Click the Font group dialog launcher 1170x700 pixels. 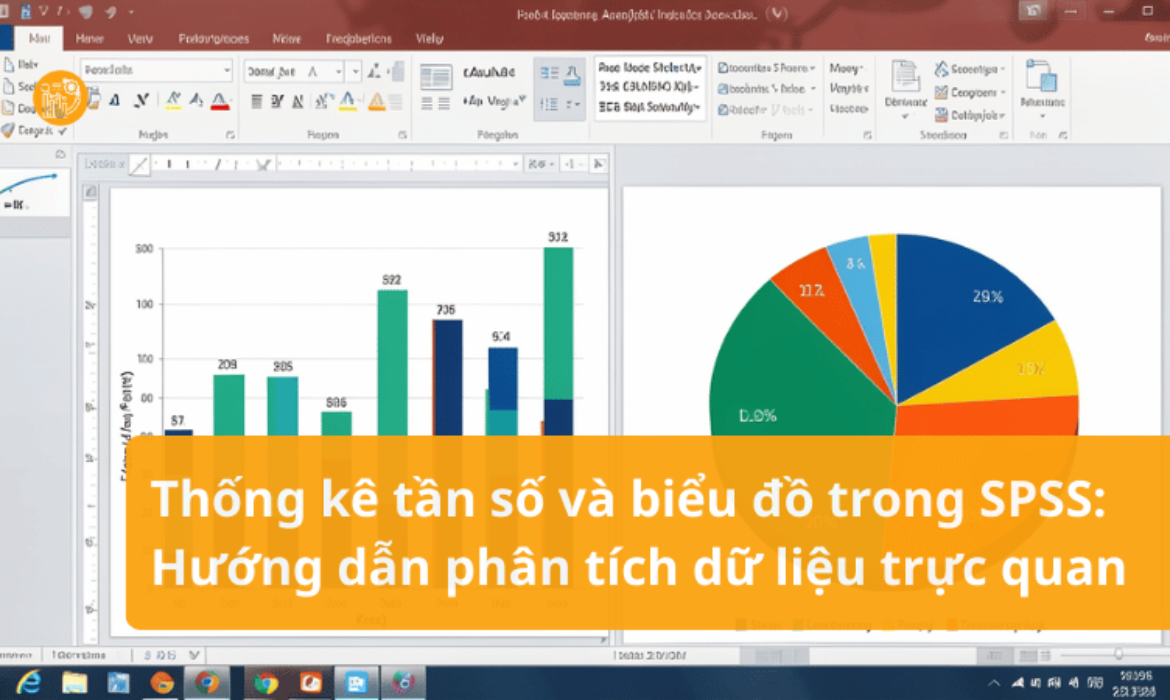(x=229, y=133)
